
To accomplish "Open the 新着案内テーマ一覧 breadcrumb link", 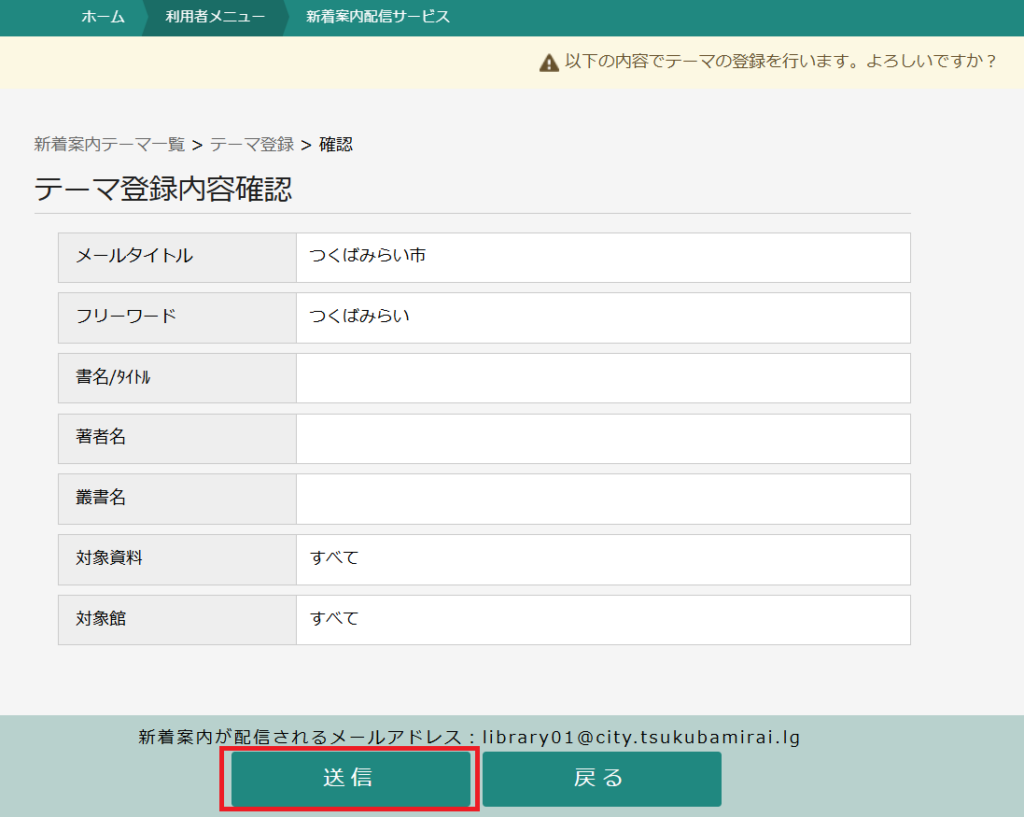I will 110,145.
